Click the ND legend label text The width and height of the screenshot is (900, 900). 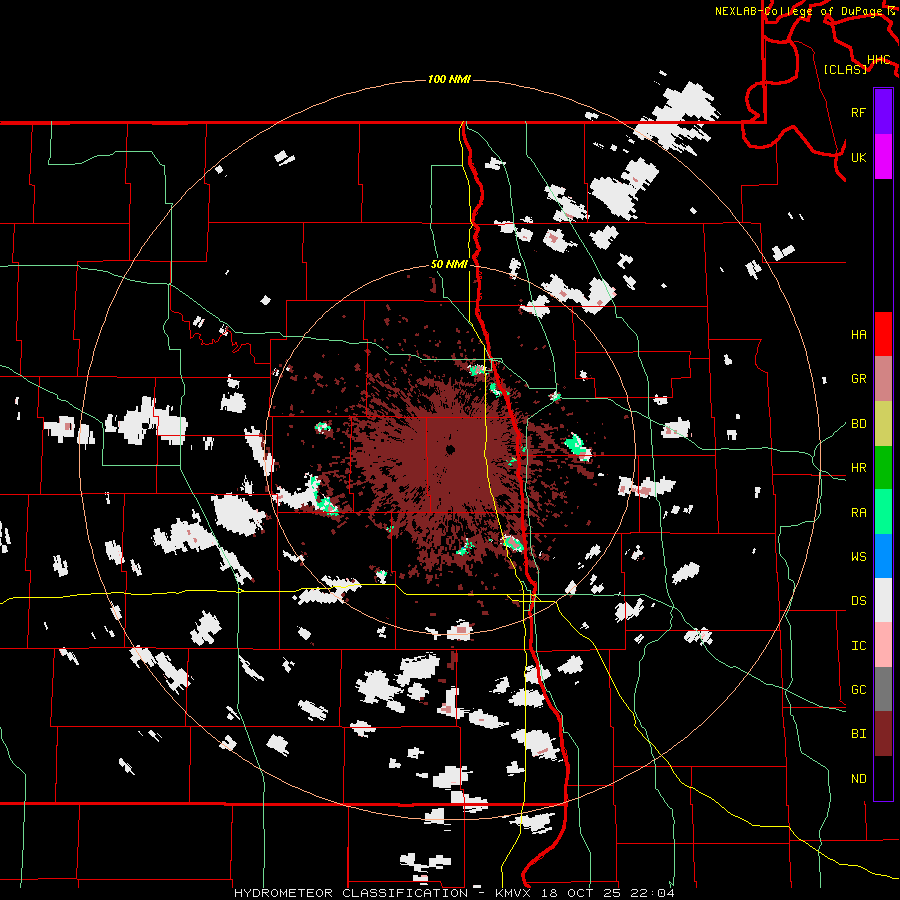(x=858, y=779)
